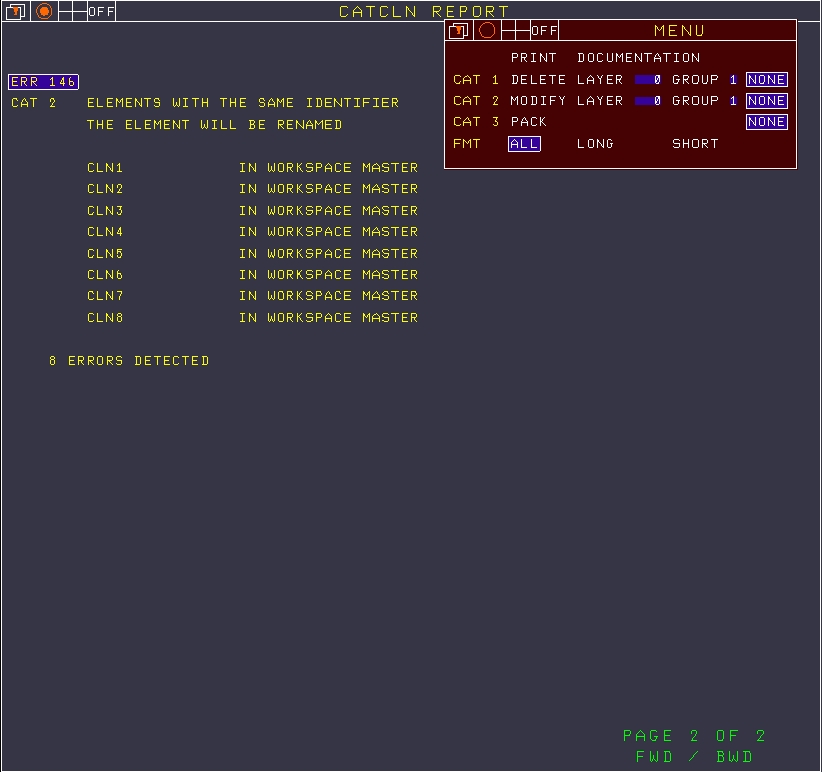822x772 pixels.
Task: Click BWD to page backward
Action: [x=734, y=757]
